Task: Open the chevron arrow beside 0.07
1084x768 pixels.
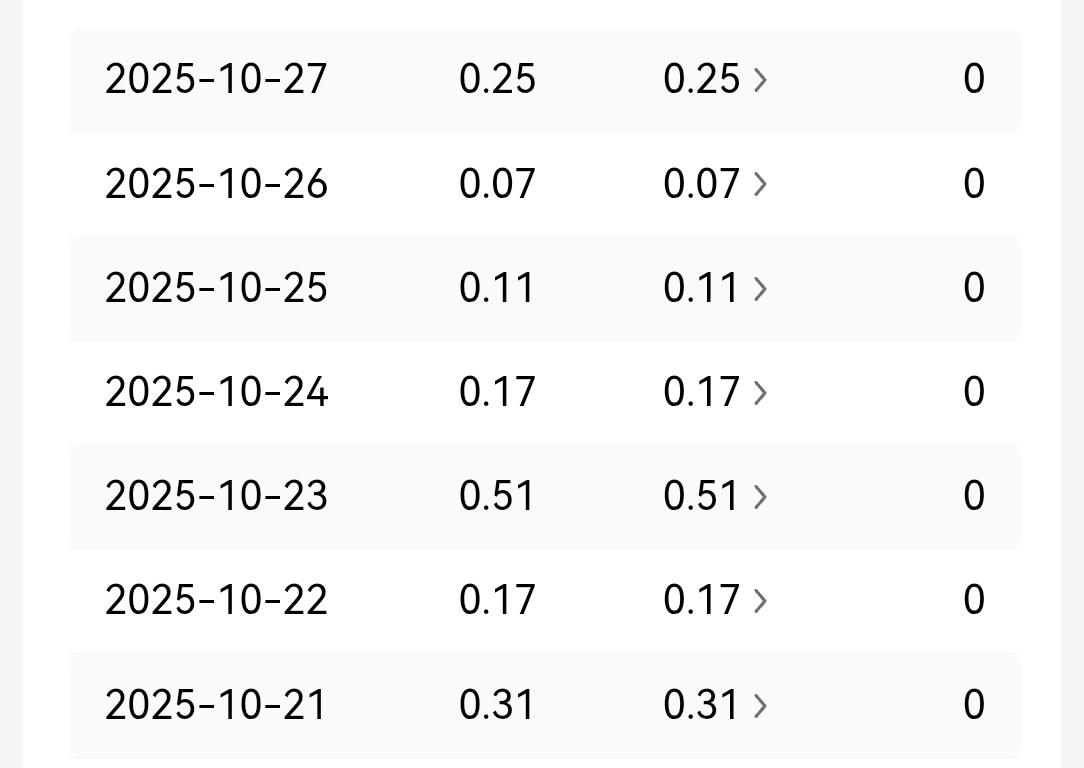Action: point(760,184)
